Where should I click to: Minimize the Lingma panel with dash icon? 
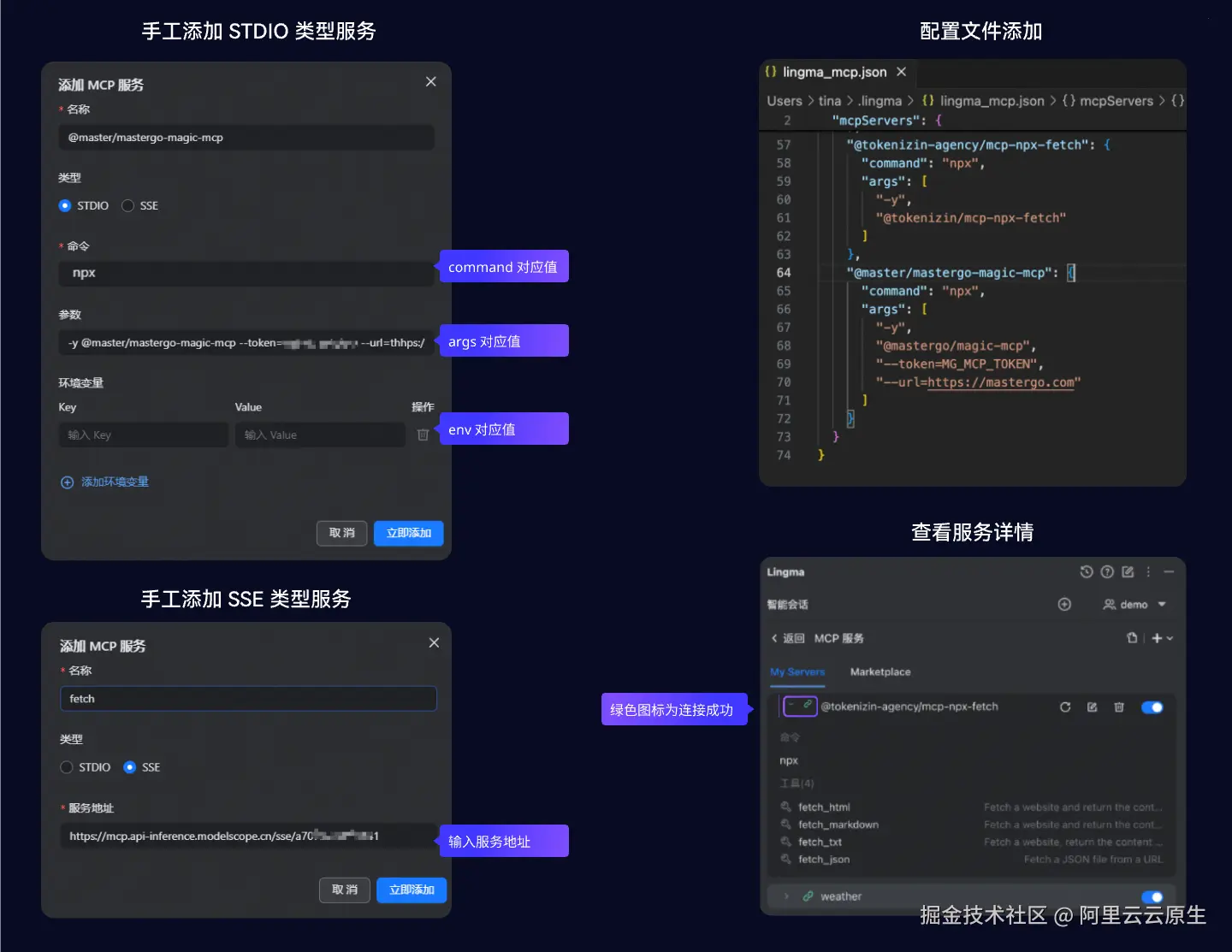(x=1169, y=571)
